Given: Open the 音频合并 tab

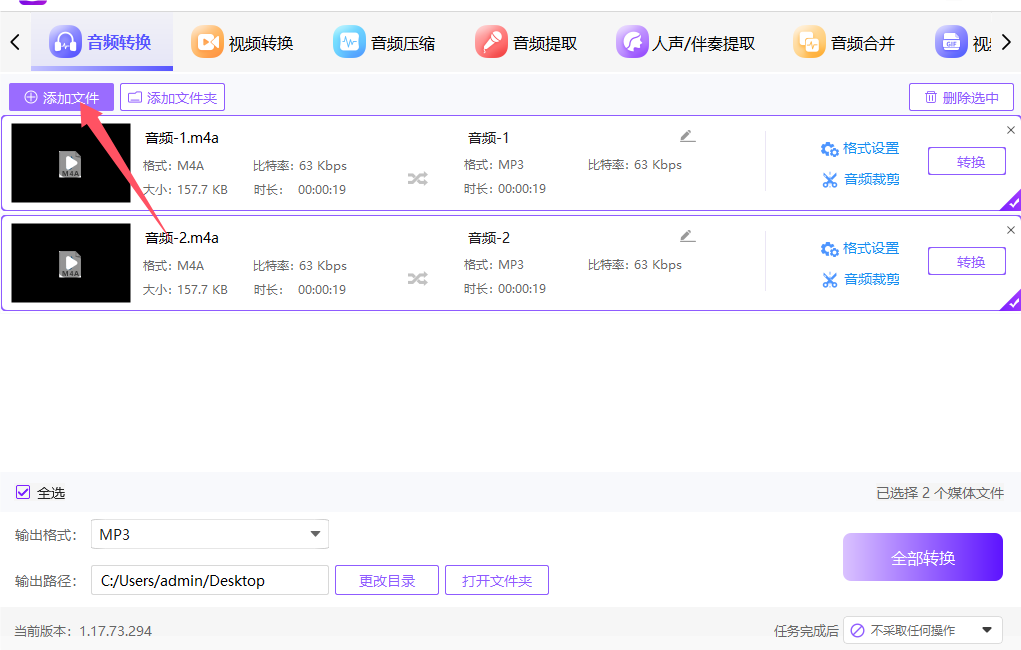Looking at the screenshot, I should coord(845,43).
